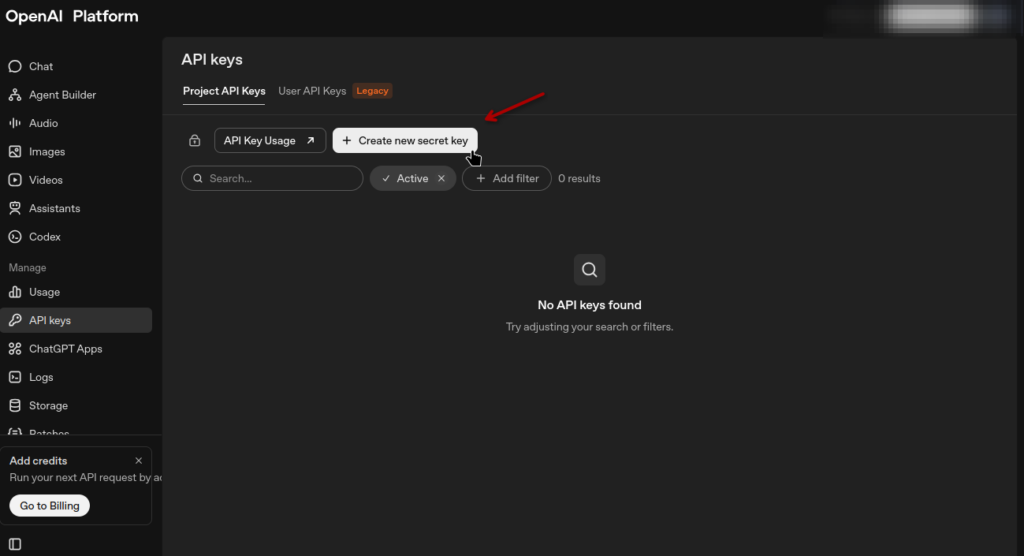Click the empty-state search icon
This screenshot has width=1024, height=556.
pos(589,270)
